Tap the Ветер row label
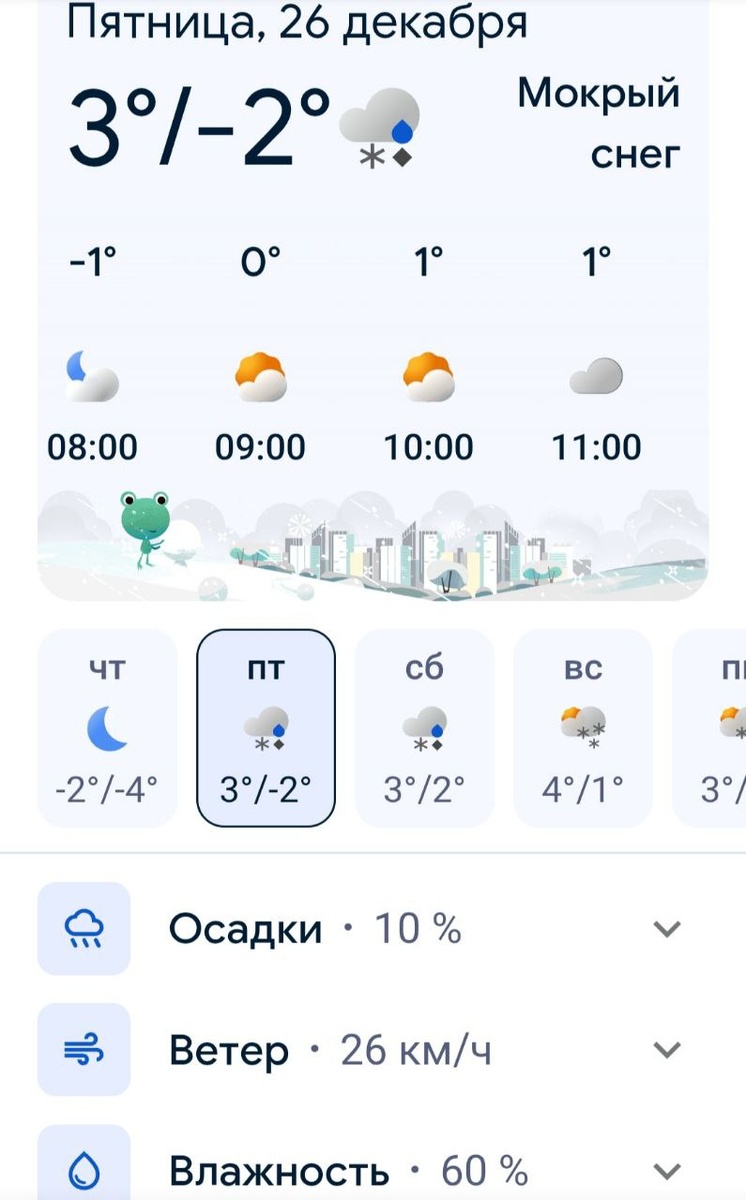 coord(229,1050)
